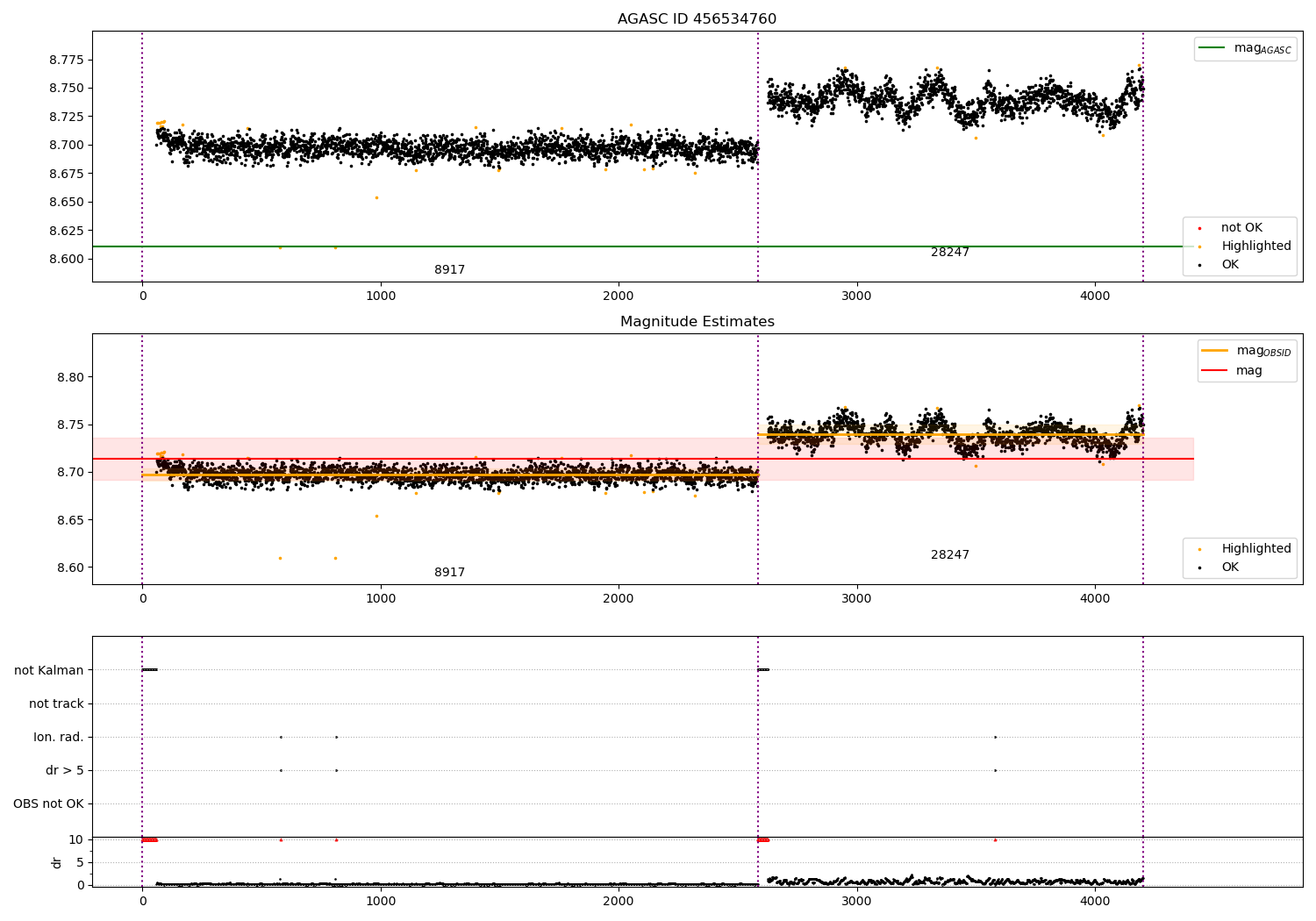Viewport: 1316px width, 921px height.
Task: Click x-axis tick 1000 under the dr plot
Action: [x=381, y=902]
